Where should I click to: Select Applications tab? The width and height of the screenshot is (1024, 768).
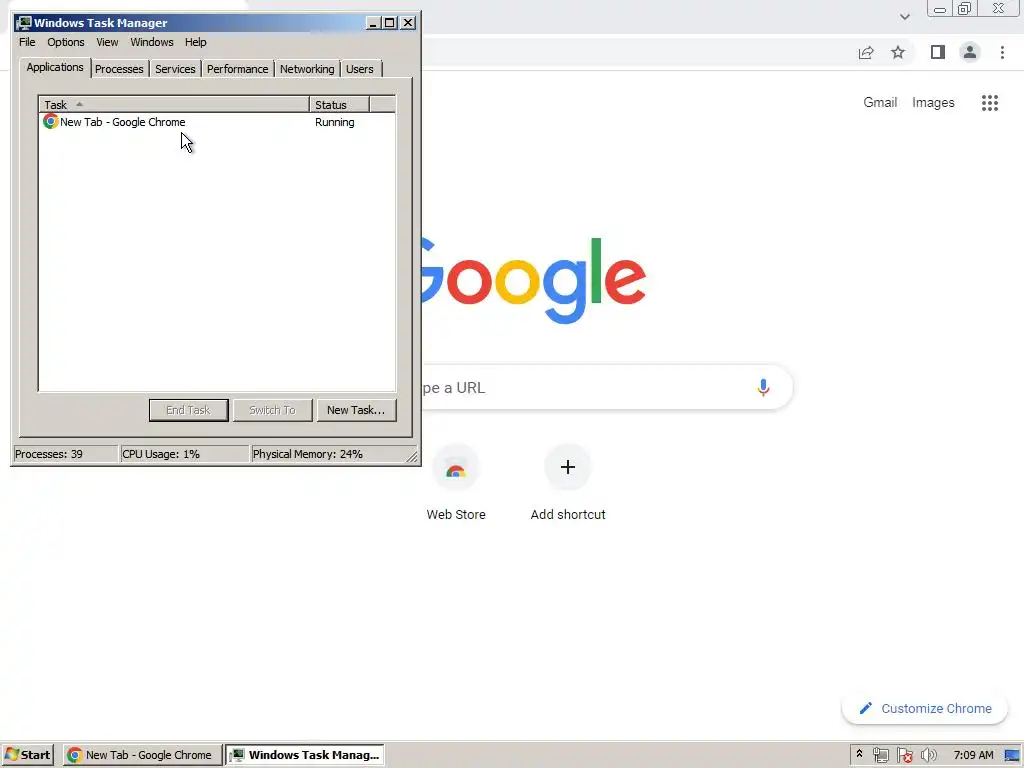coord(55,67)
